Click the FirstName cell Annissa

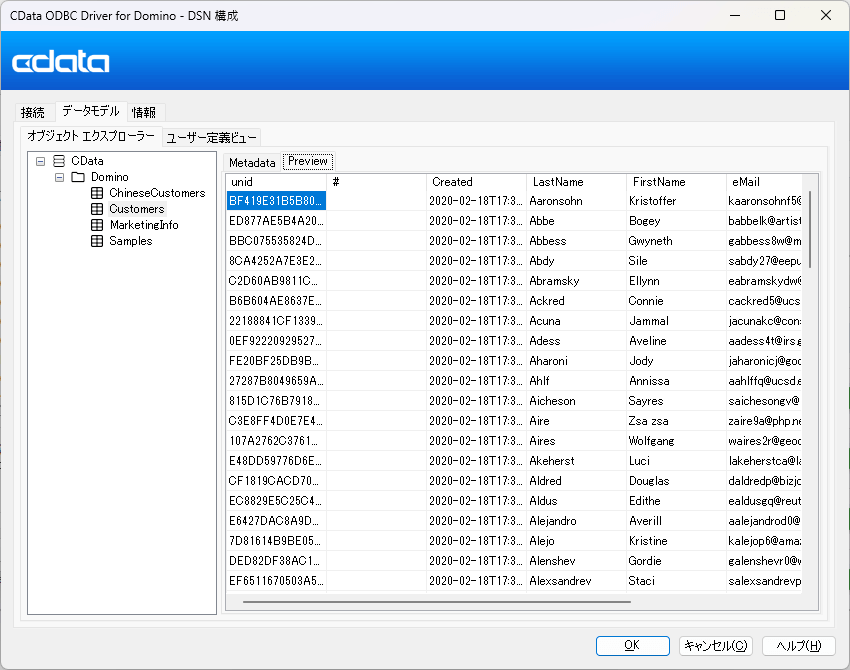coord(676,382)
